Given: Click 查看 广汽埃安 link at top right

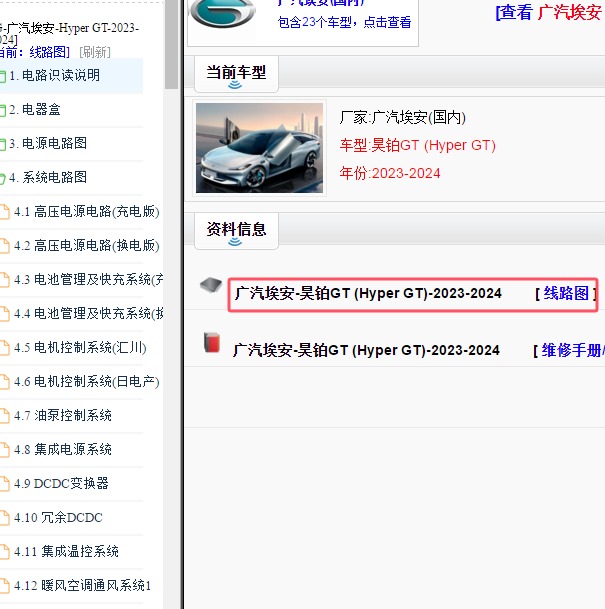Looking at the screenshot, I should pyautogui.click(x=549, y=12).
